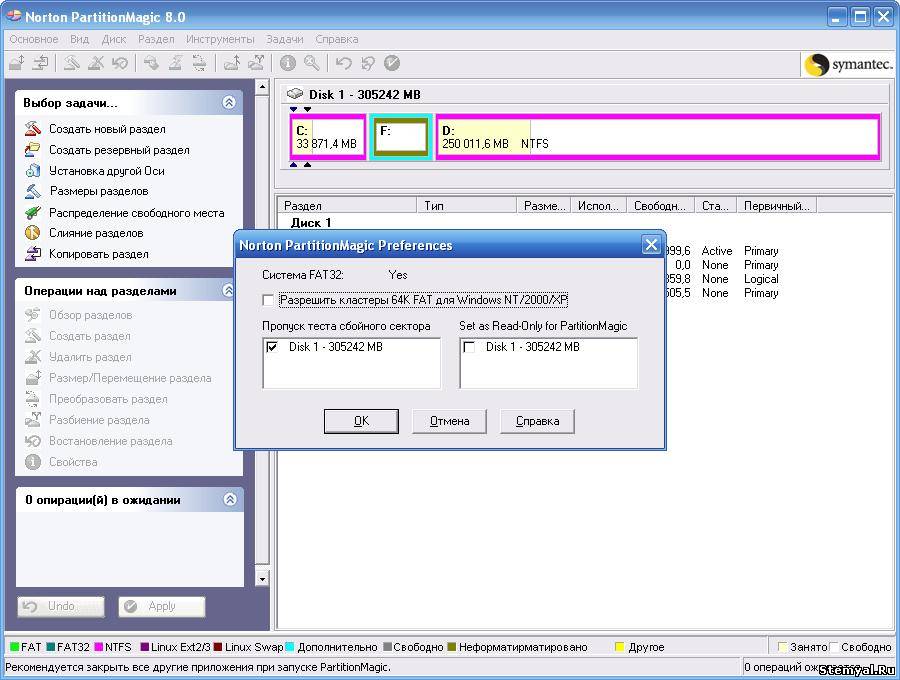
Task: Click the undelete partition toolbar icon
Action: 119,63
